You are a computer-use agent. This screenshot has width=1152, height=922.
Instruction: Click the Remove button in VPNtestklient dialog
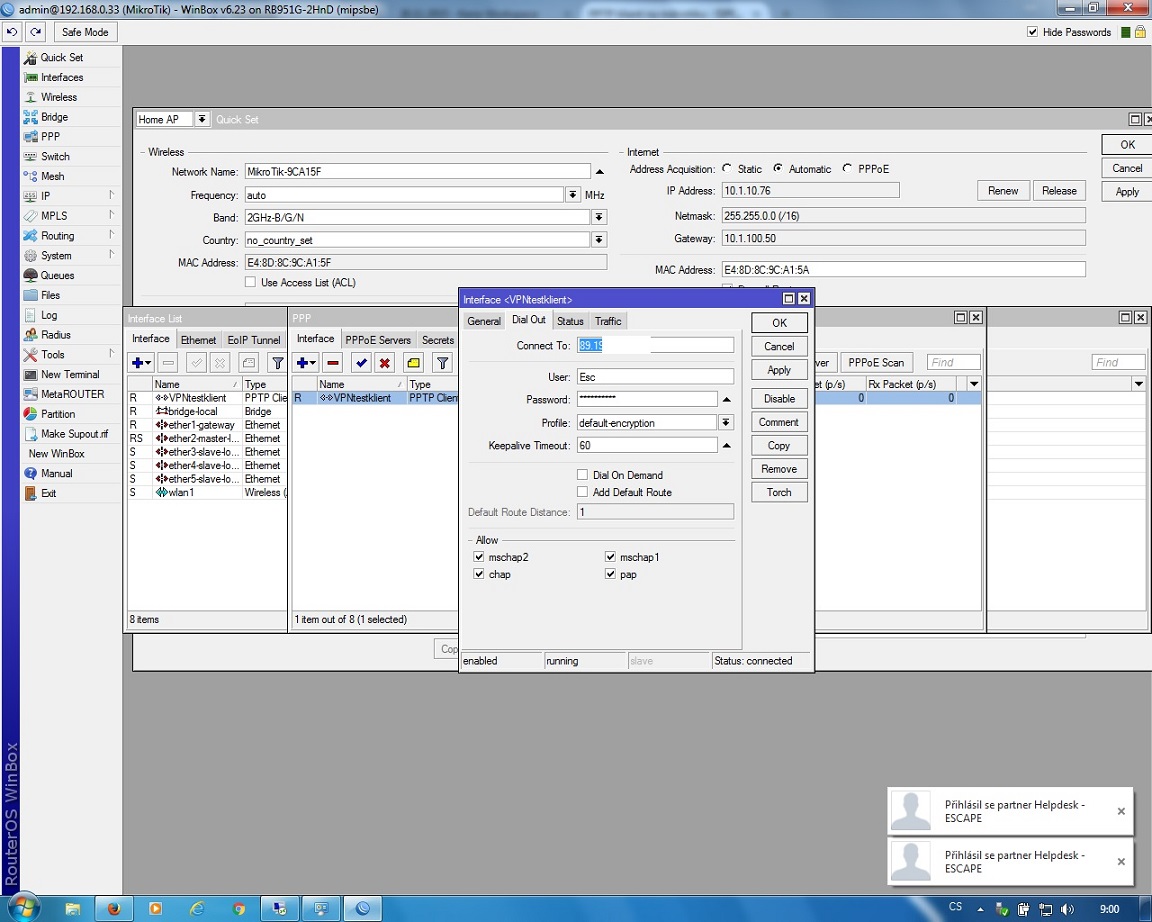coord(780,469)
